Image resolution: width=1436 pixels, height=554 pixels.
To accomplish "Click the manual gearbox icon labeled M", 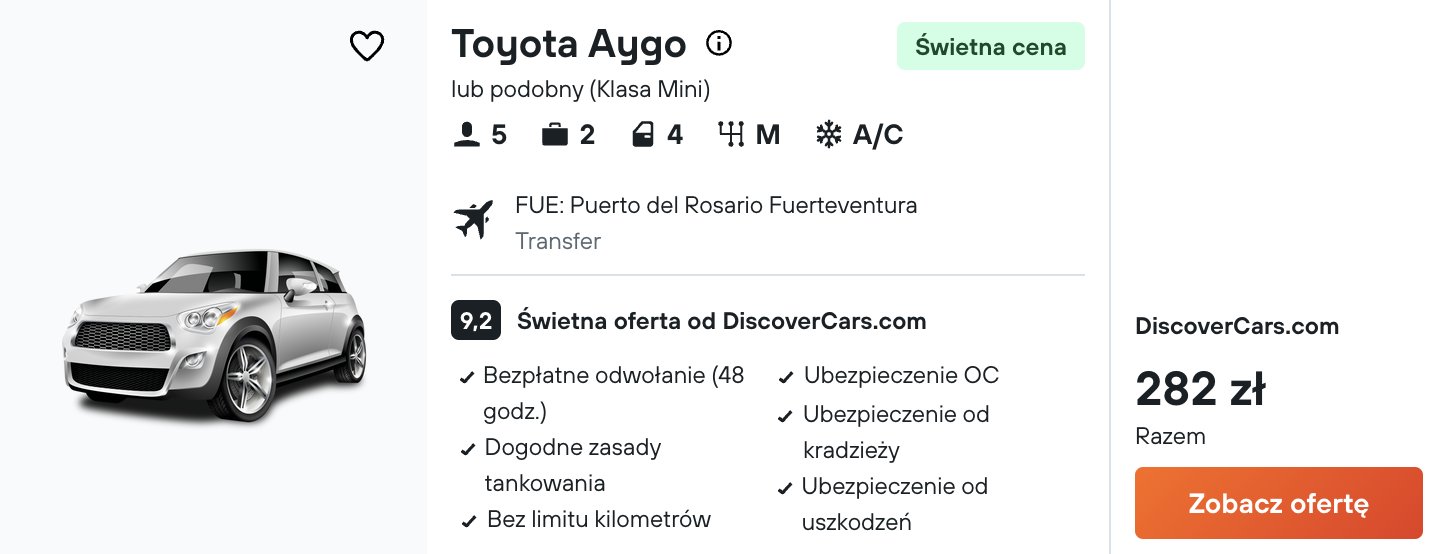I will (x=732, y=135).
